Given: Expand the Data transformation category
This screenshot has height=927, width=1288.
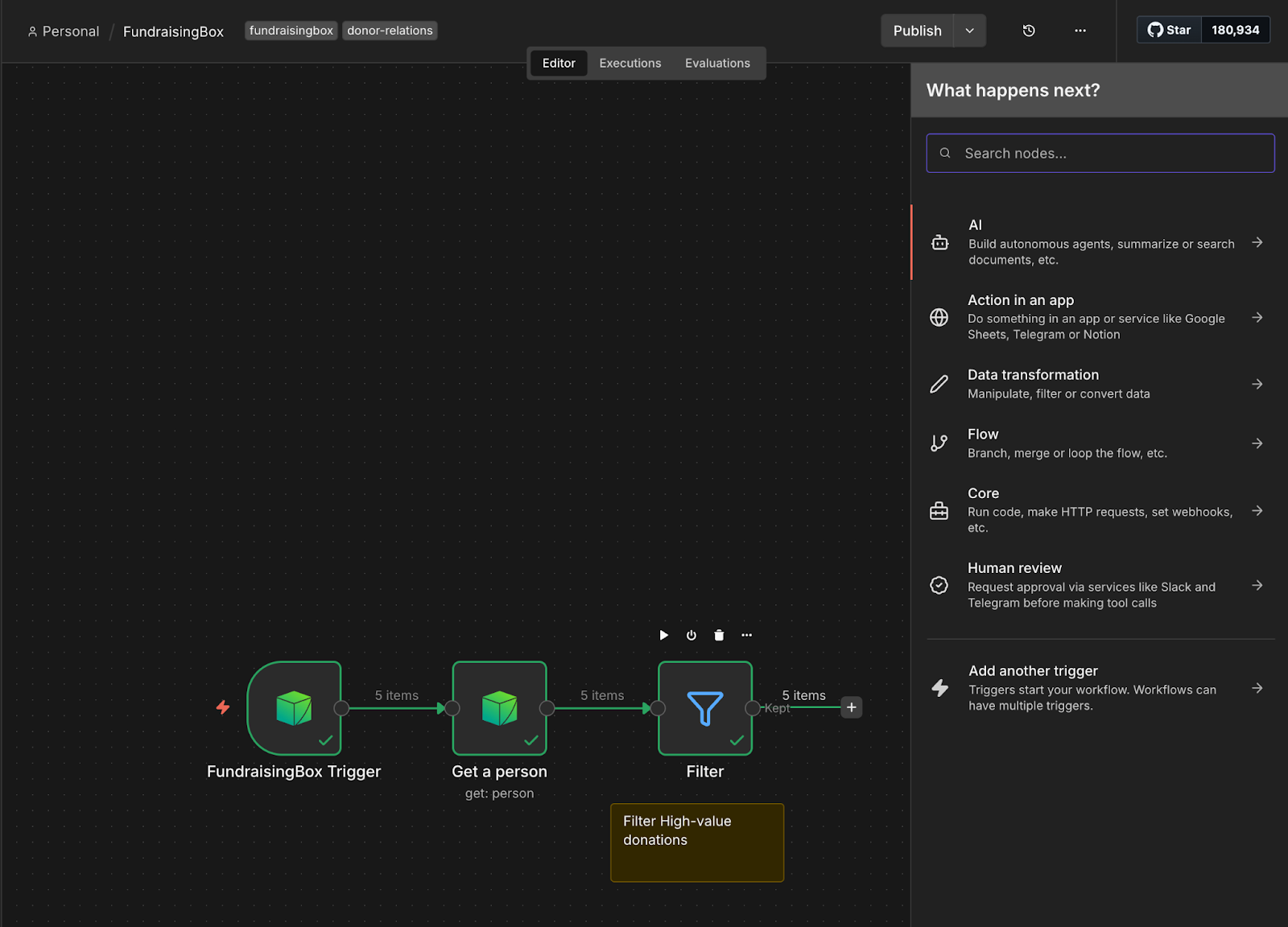Looking at the screenshot, I should (1100, 384).
